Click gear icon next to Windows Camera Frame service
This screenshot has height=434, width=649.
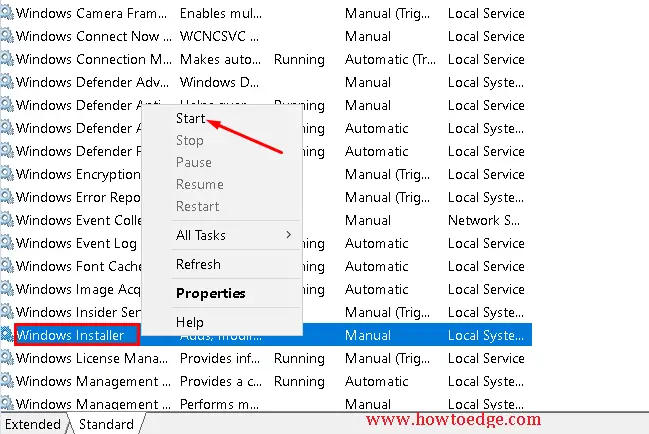7,13
